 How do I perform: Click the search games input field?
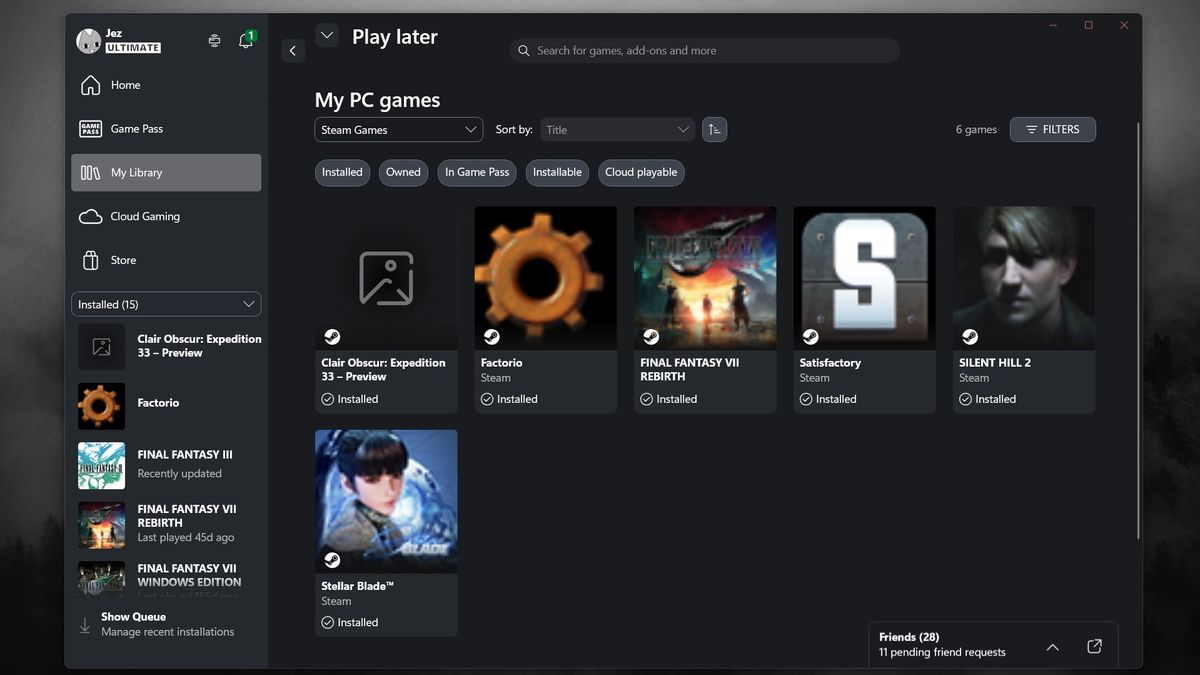pyautogui.click(x=705, y=51)
